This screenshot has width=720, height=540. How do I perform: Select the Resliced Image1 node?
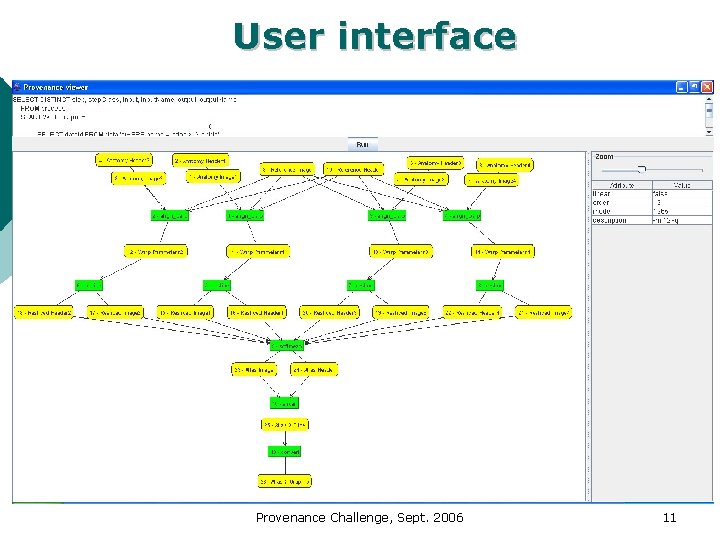pos(185,313)
